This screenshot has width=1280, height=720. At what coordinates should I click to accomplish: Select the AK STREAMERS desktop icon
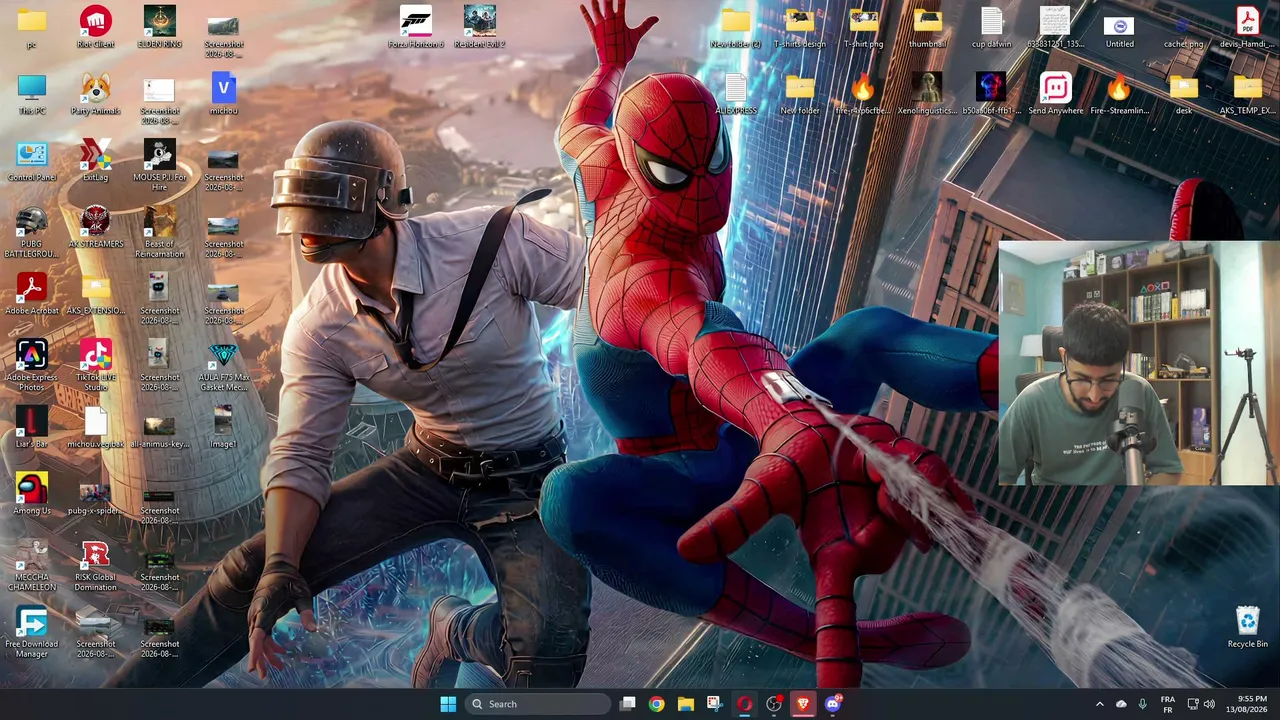pos(95,227)
